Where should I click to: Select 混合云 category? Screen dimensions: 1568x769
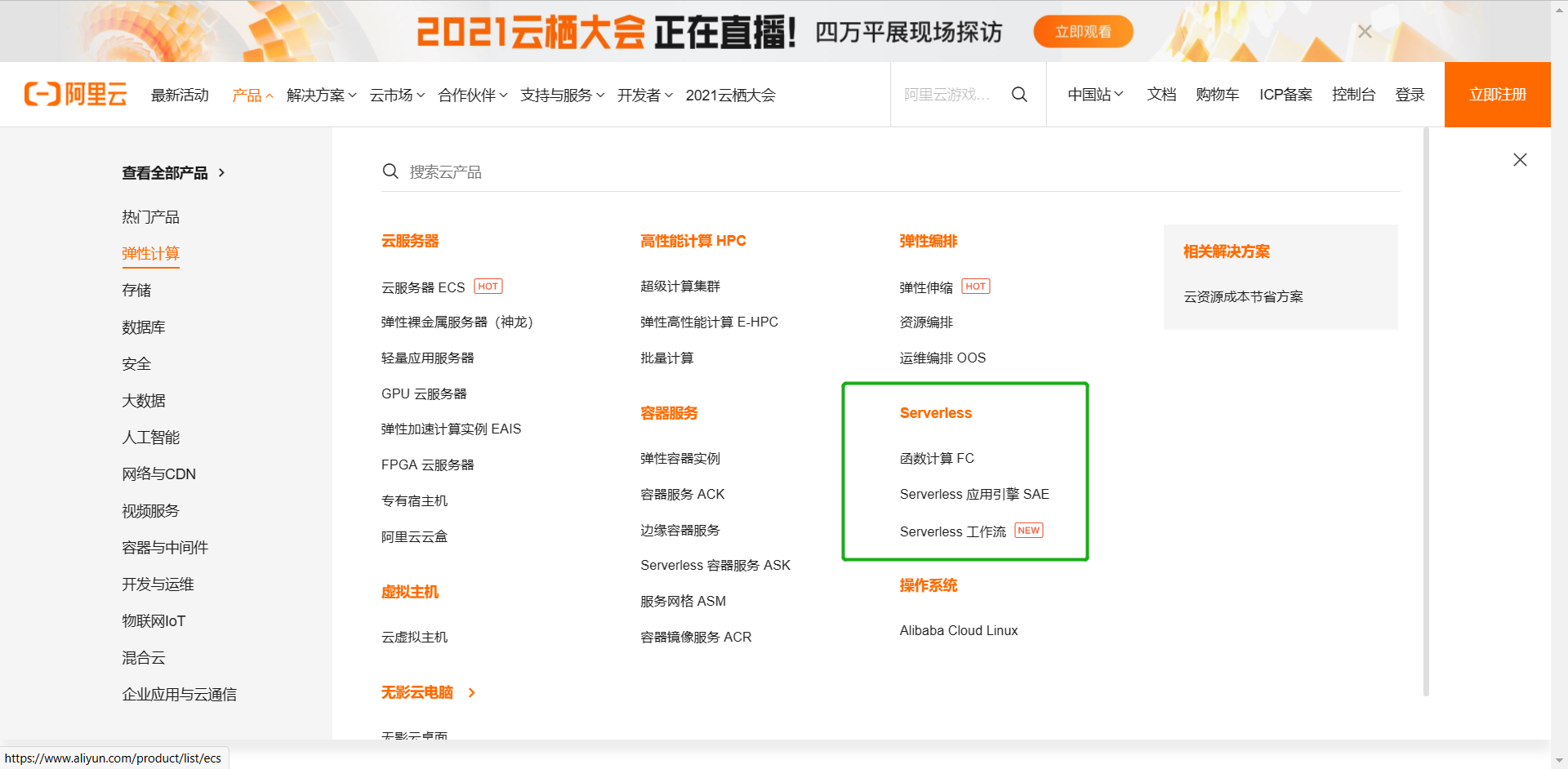[x=144, y=658]
